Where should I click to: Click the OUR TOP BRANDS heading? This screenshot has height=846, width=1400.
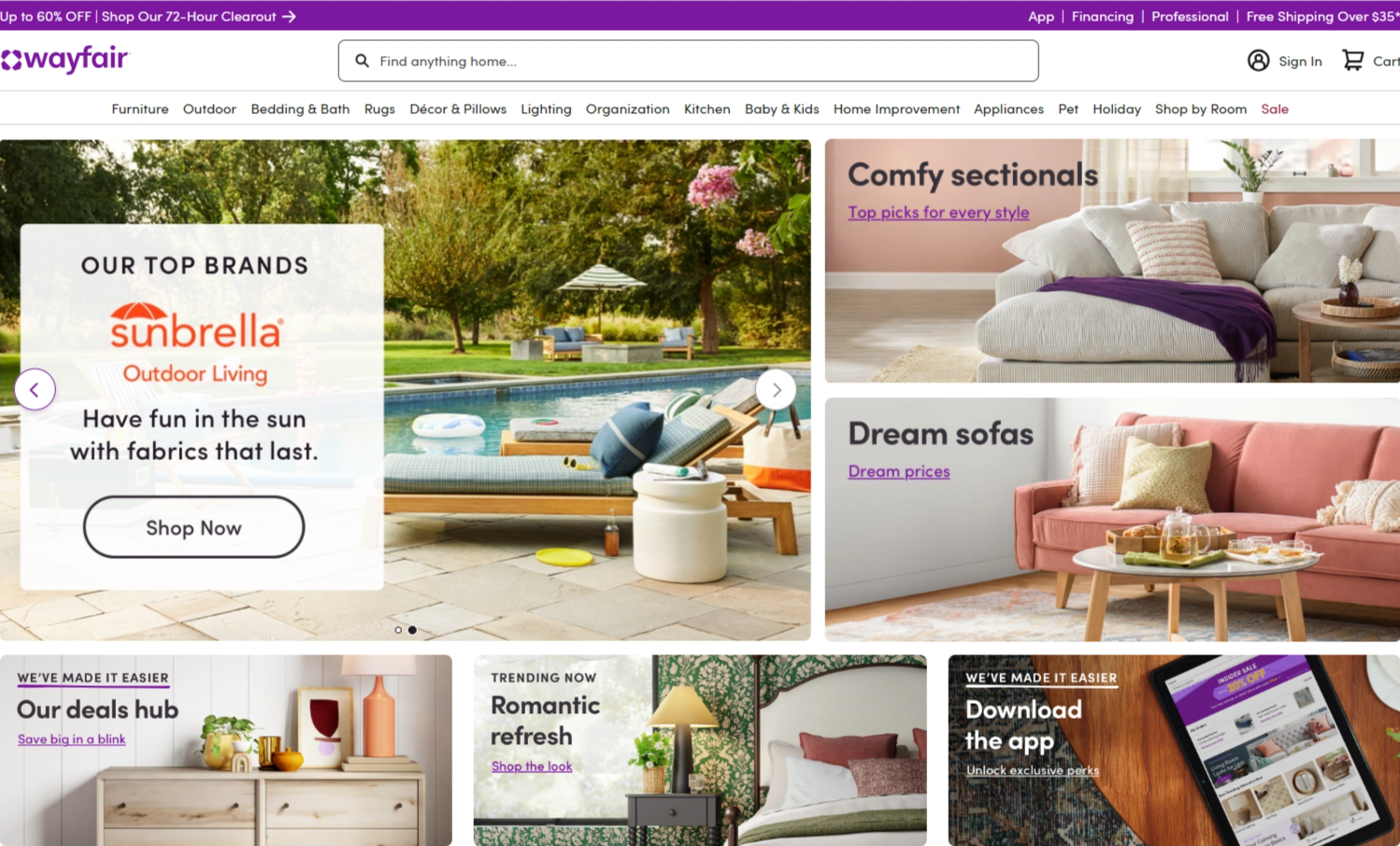click(x=194, y=265)
